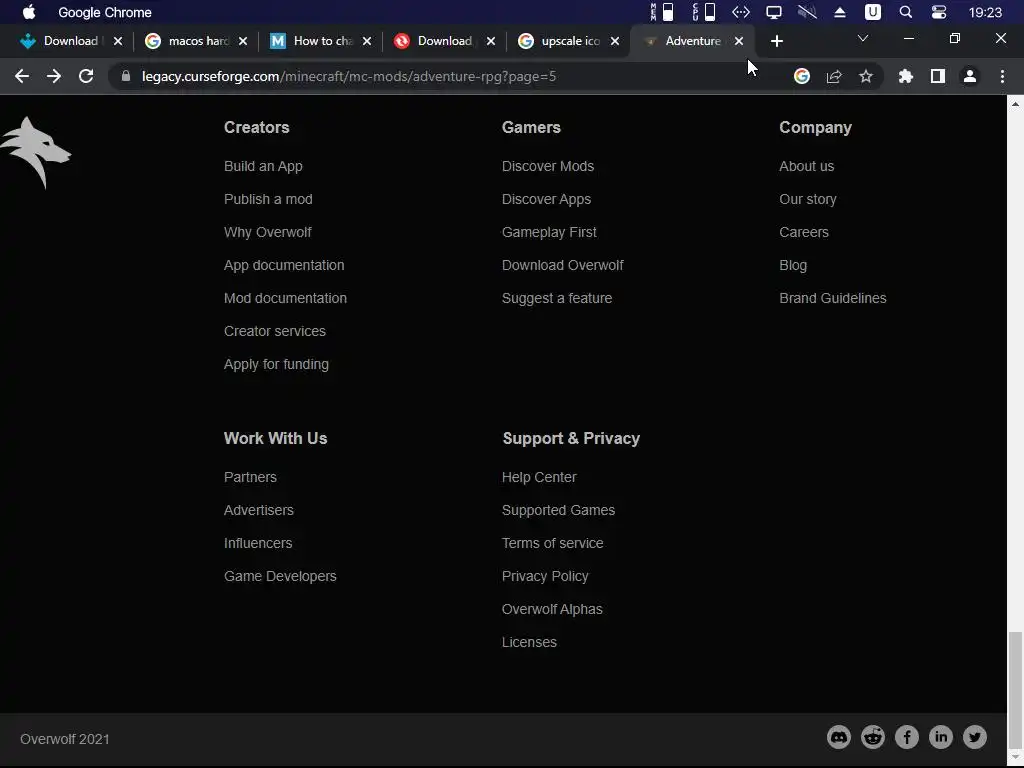Bookmark this page with the star icon

pos(865,76)
